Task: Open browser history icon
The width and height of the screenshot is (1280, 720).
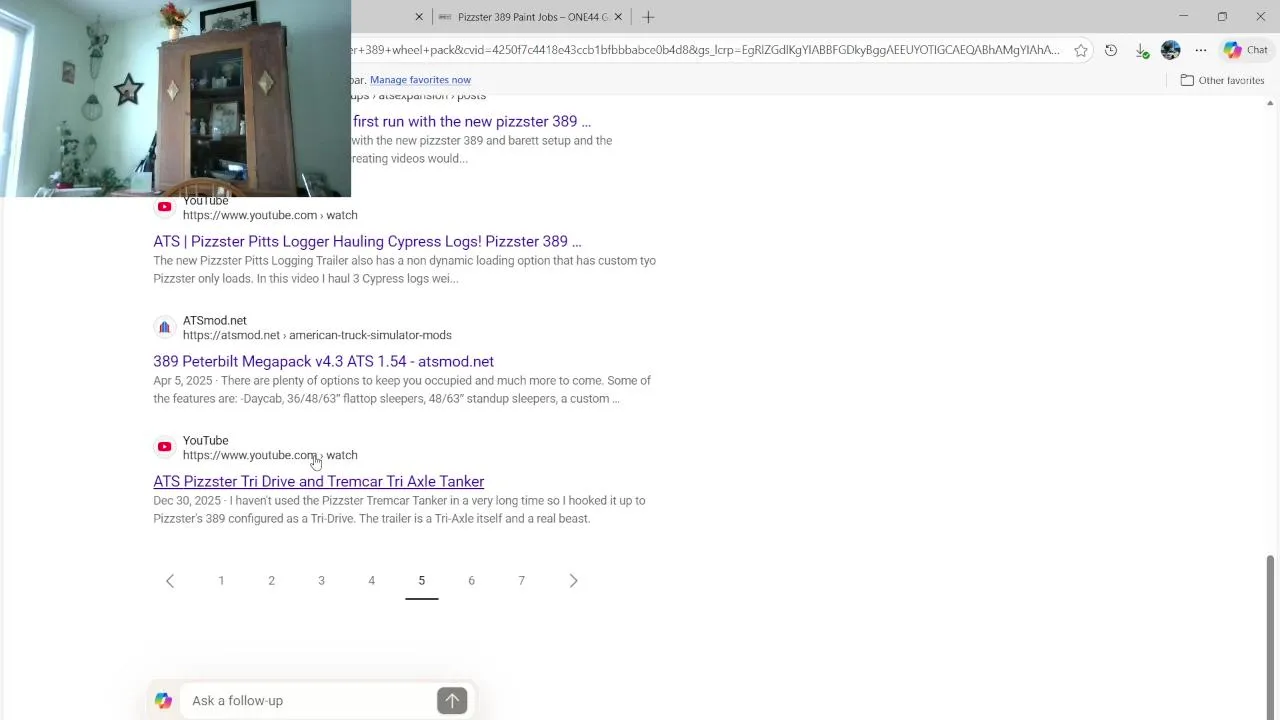Action: pyautogui.click(x=1111, y=50)
